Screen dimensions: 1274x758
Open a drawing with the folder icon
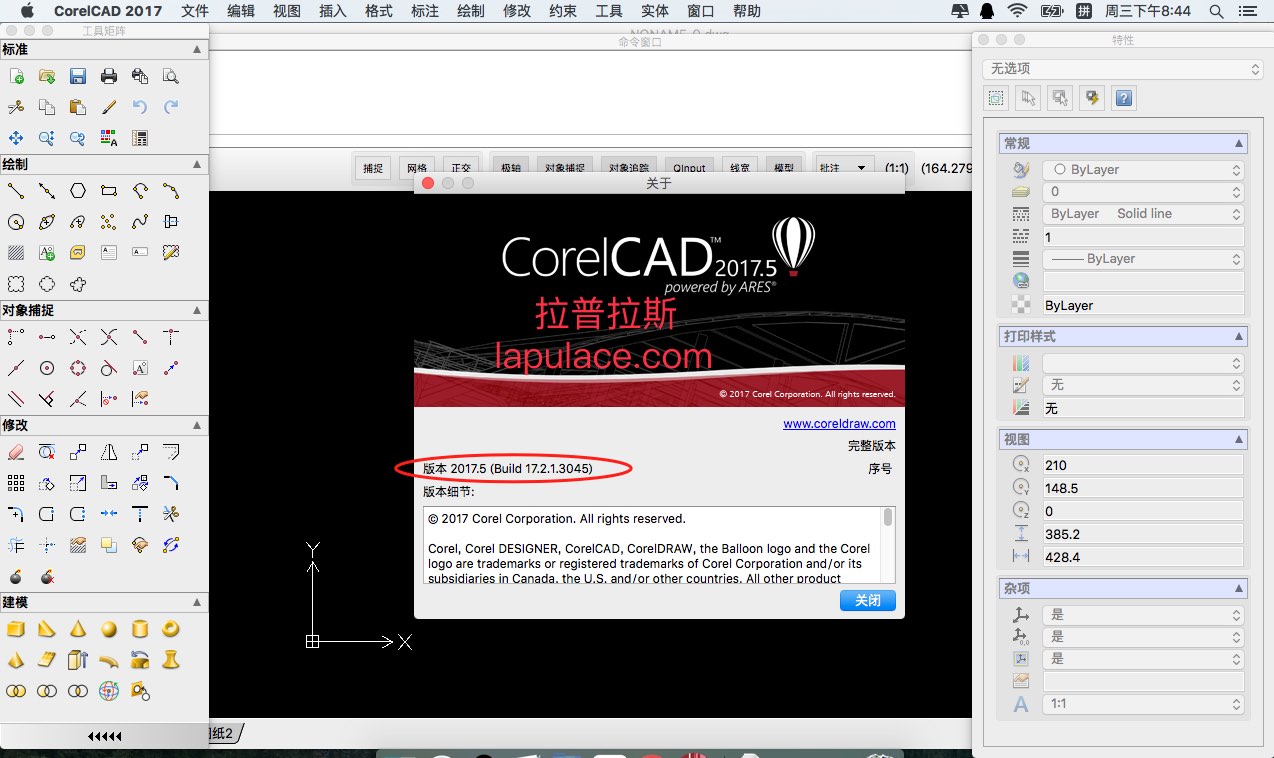pyautogui.click(x=47, y=76)
